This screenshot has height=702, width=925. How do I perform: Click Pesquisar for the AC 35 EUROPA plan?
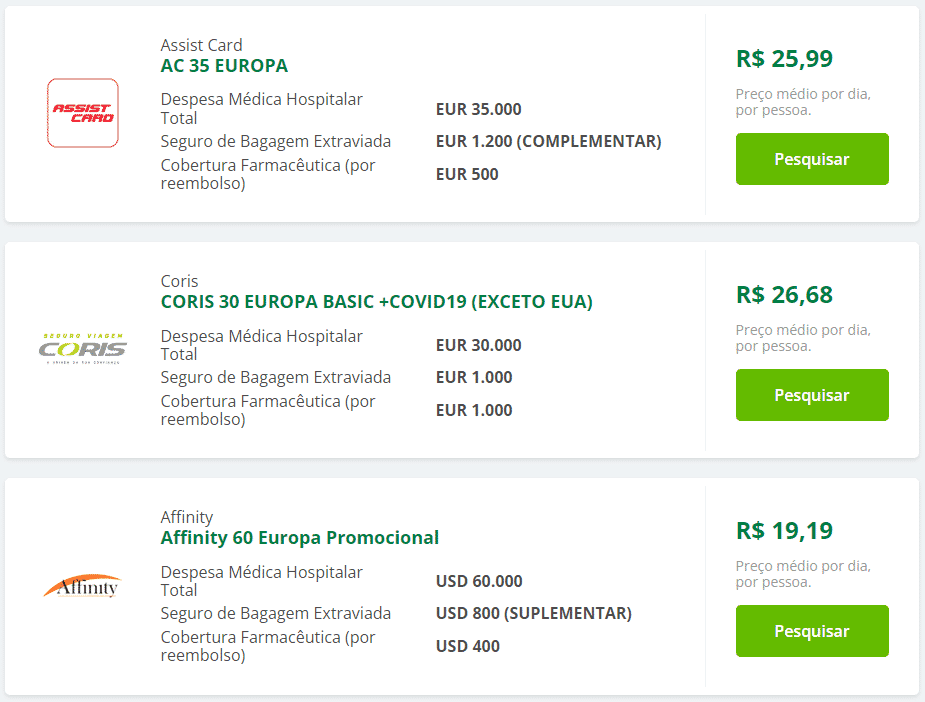pos(812,158)
